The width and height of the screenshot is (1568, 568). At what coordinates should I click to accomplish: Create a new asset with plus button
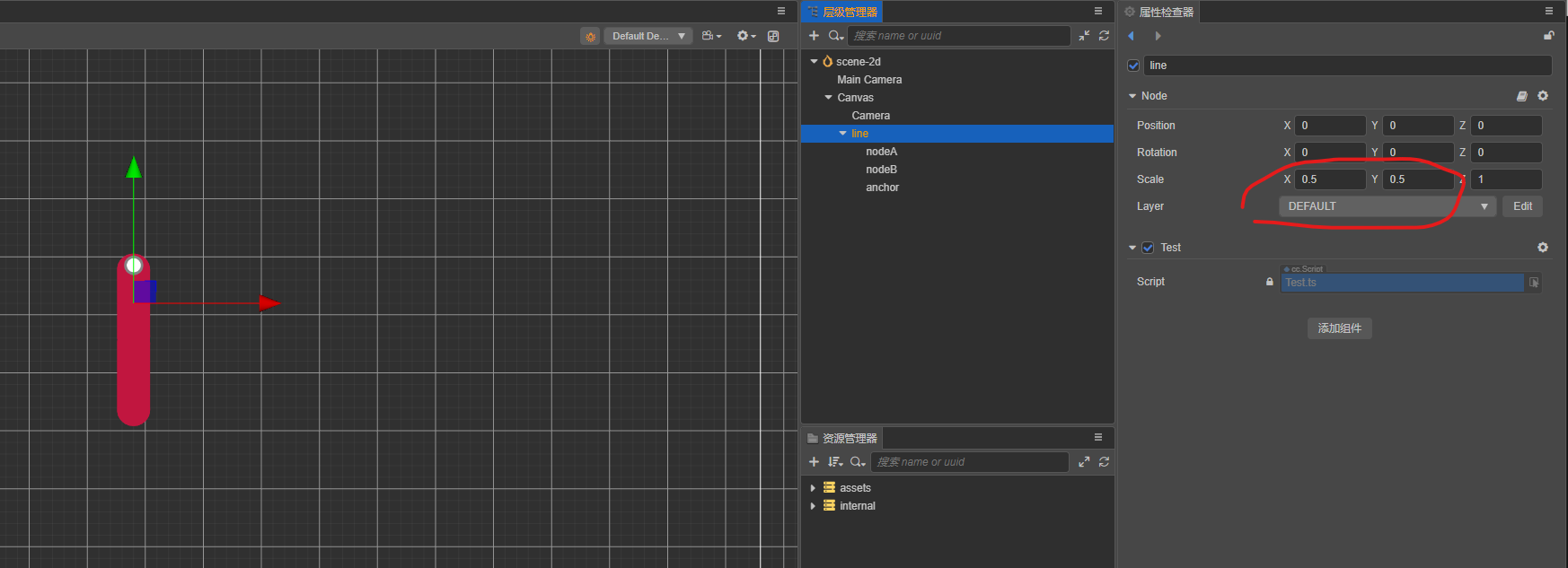pyautogui.click(x=814, y=462)
